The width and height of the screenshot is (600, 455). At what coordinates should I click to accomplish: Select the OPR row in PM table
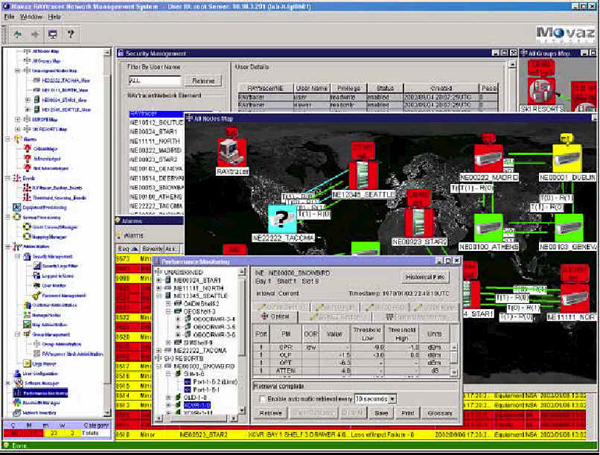click(352, 347)
